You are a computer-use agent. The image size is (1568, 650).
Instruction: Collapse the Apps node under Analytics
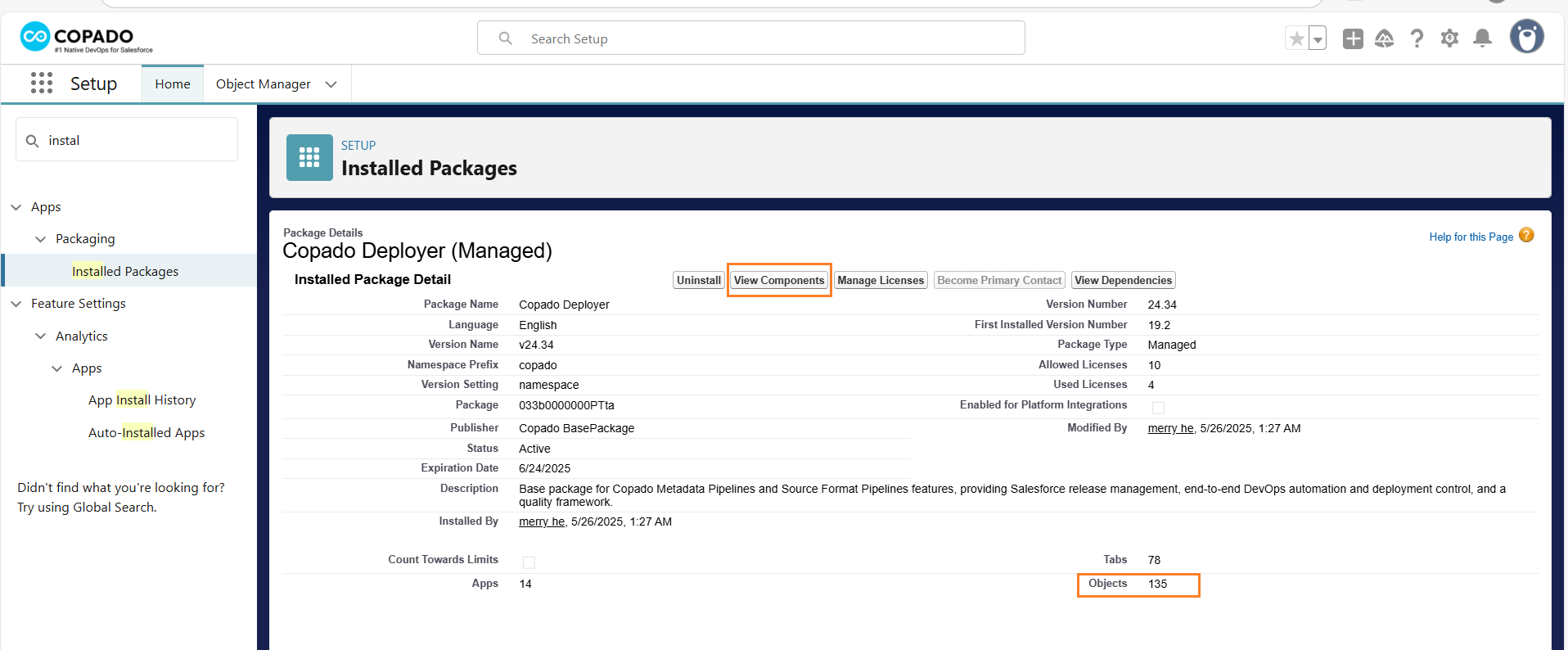[x=57, y=368]
